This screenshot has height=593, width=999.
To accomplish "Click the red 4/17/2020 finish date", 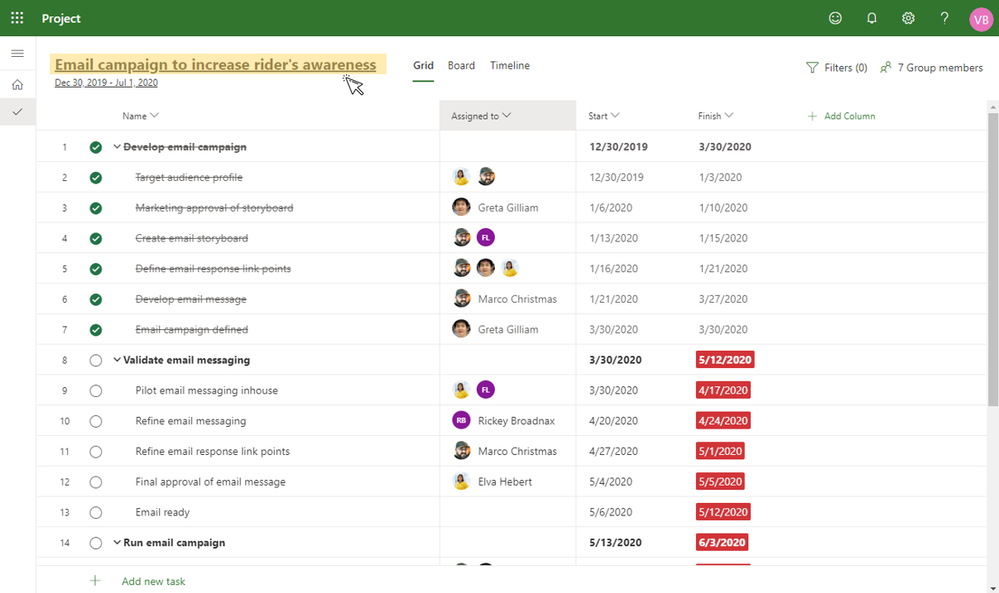I will pos(723,390).
